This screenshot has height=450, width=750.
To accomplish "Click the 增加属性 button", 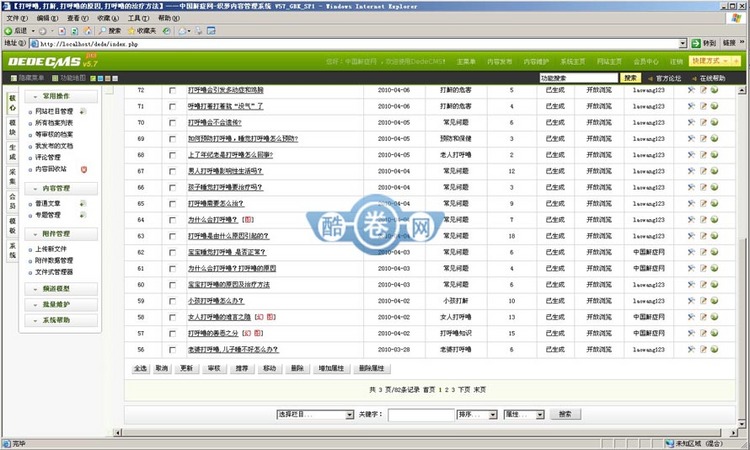I will (331, 368).
